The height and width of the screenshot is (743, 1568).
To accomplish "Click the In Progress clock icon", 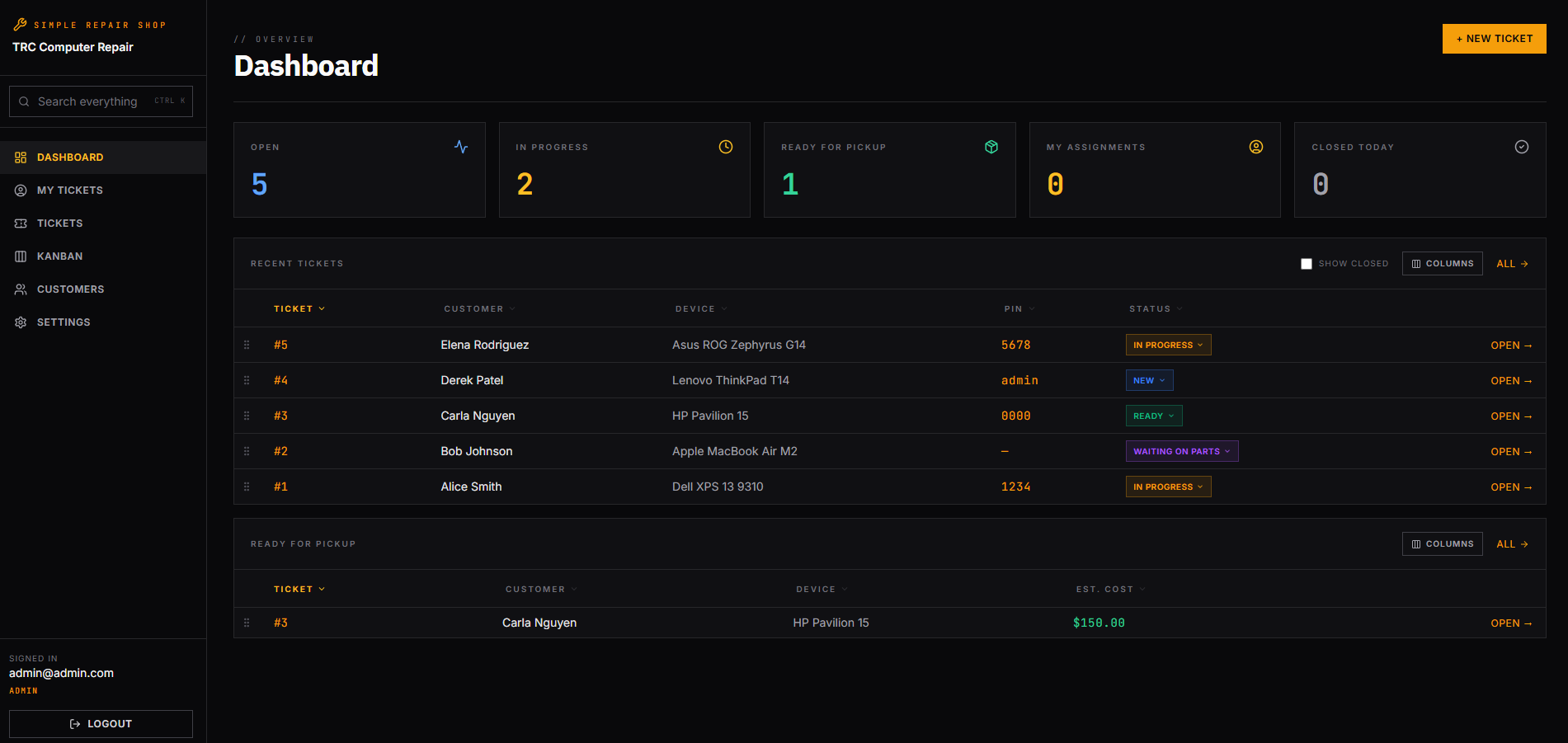I will (726, 147).
